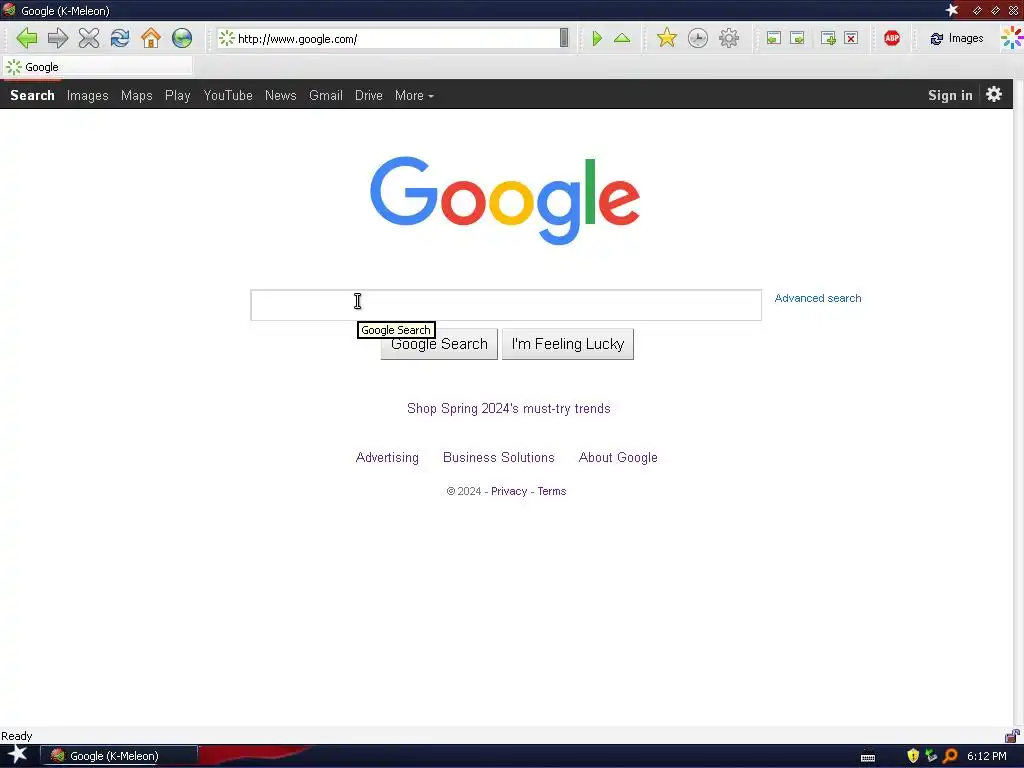1024x768 pixels.
Task: Click Search in the Google bar
Action: tap(33, 95)
